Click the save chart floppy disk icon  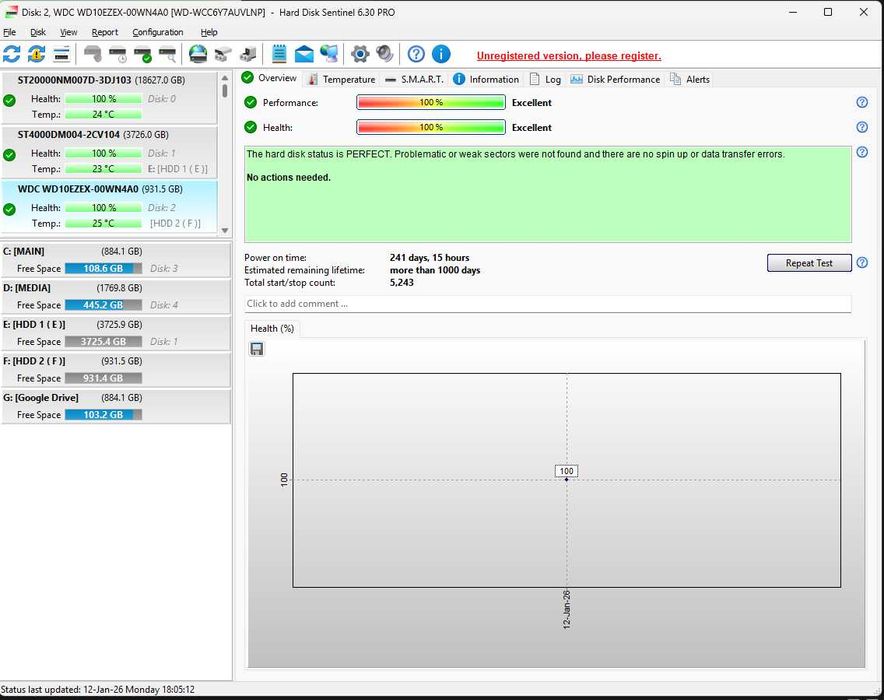[257, 349]
